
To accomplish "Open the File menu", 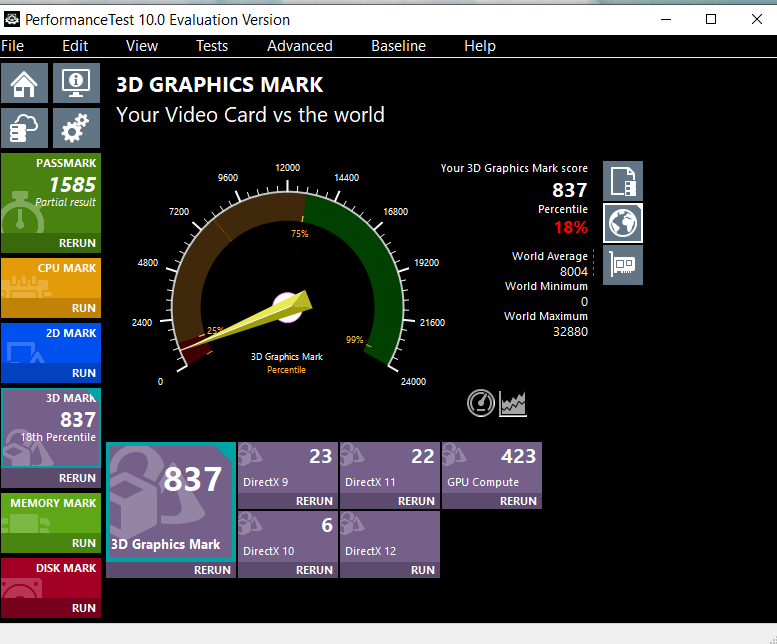I will (12, 46).
